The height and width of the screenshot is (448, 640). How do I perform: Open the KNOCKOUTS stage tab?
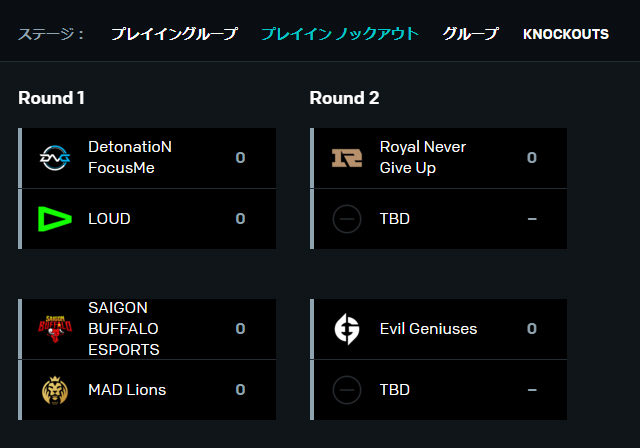pos(566,34)
